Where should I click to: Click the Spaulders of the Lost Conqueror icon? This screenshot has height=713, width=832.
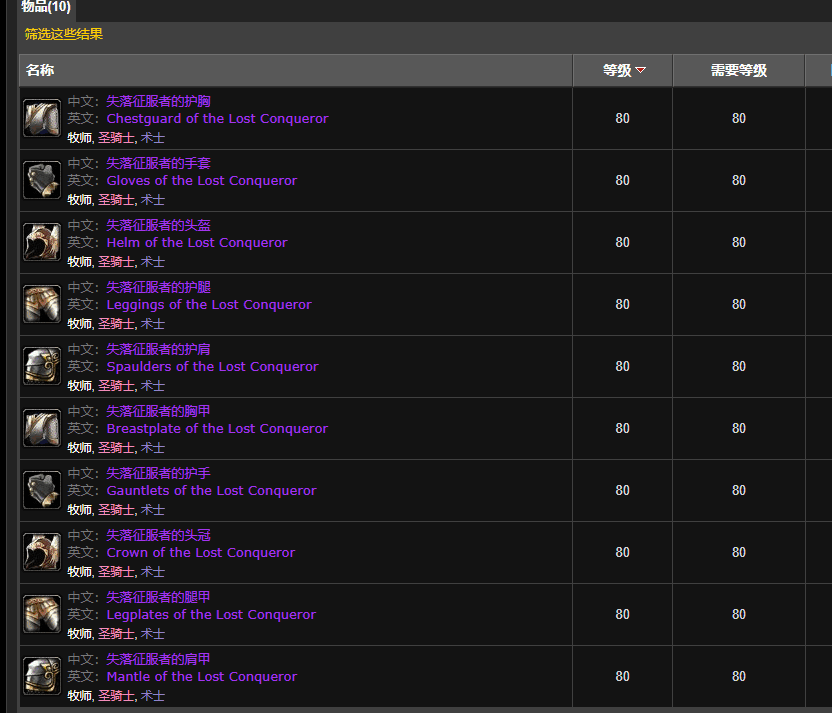(42, 366)
